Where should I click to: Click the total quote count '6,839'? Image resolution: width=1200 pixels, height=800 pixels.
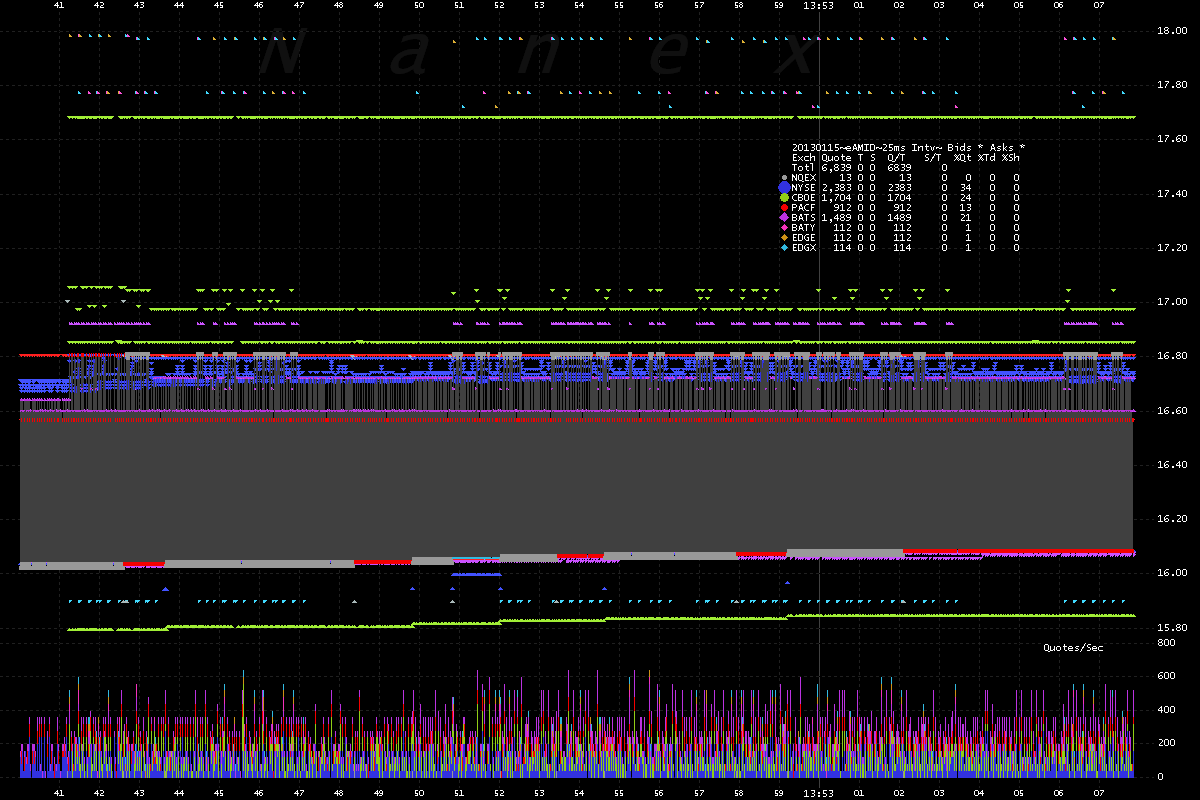click(x=836, y=167)
